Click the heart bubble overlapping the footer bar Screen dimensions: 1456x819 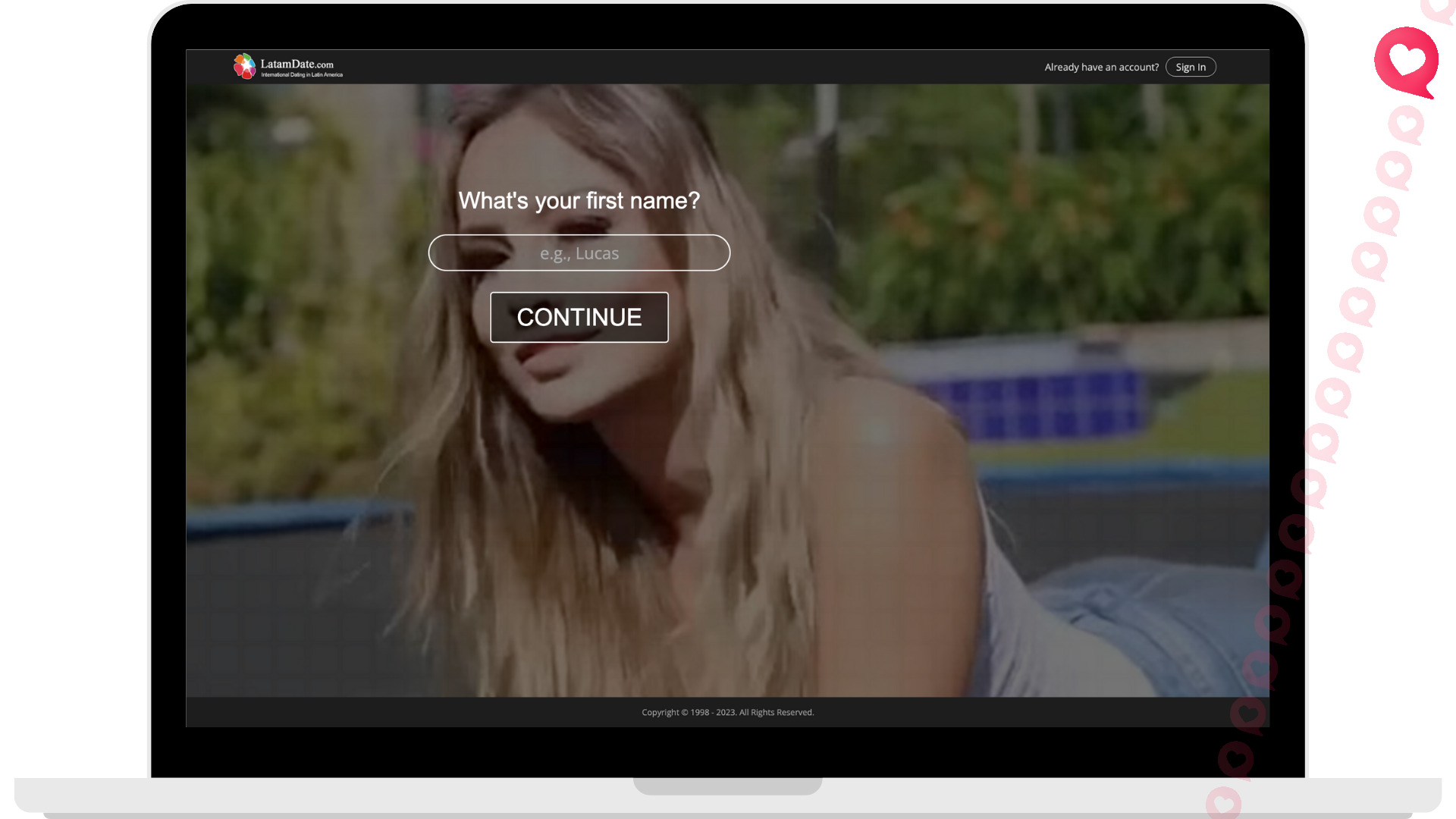click(x=1248, y=714)
